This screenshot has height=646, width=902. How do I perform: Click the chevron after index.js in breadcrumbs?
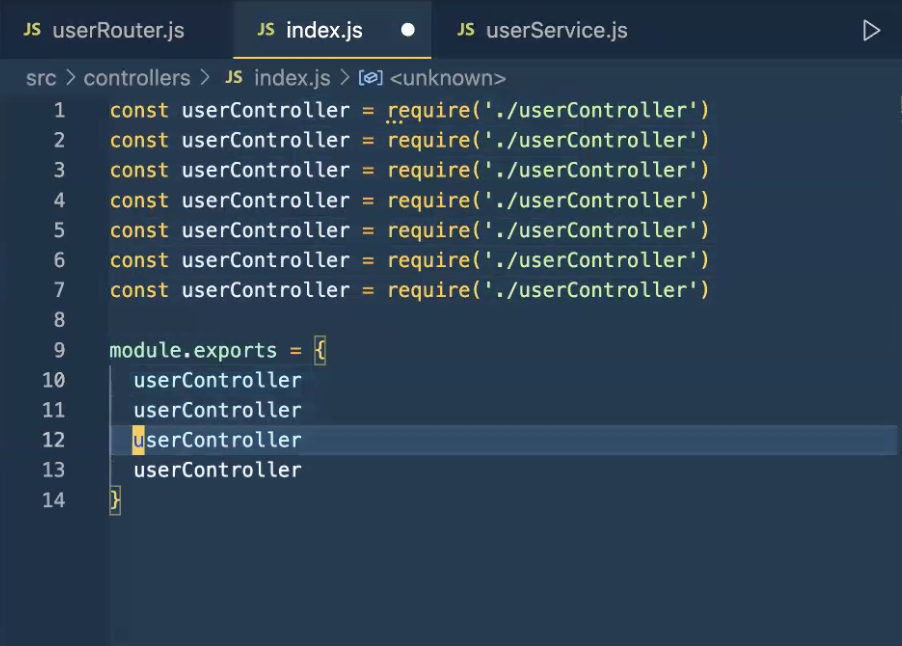tap(345, 78)
